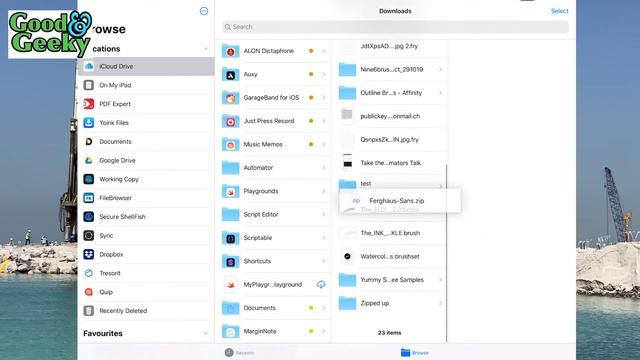Collapse the Locations section
The image size is (640, 360).
point(205,49)
